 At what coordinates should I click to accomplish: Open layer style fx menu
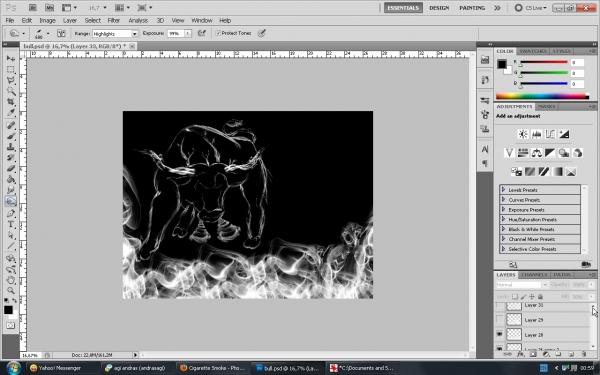tap(520, 354)
